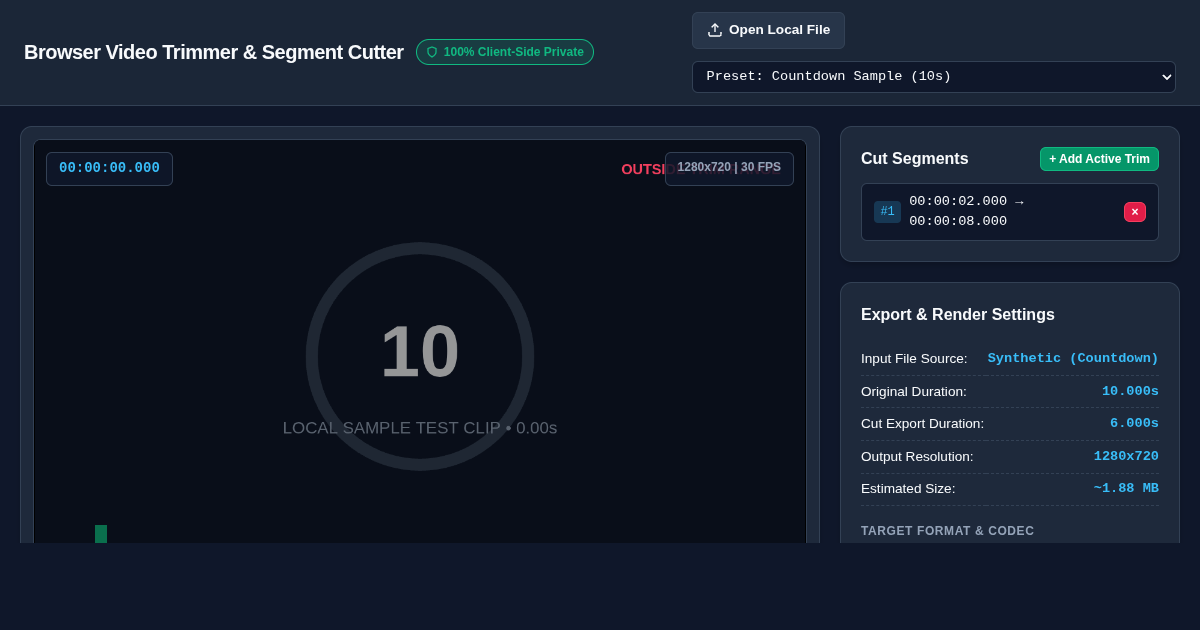Viewport: 1200px width, 630px height.
Task: Click the 10.000s original duration value
Action: (x=1130, y=391)
